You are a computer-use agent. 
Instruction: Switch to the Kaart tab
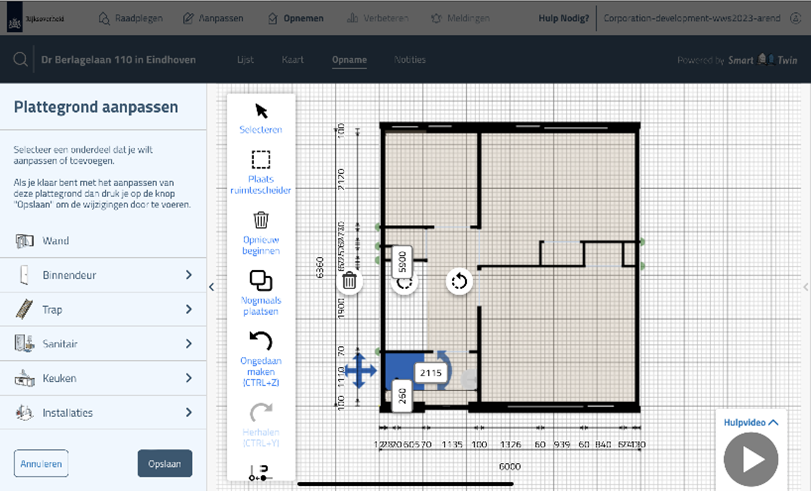click(x=292, y=60)
